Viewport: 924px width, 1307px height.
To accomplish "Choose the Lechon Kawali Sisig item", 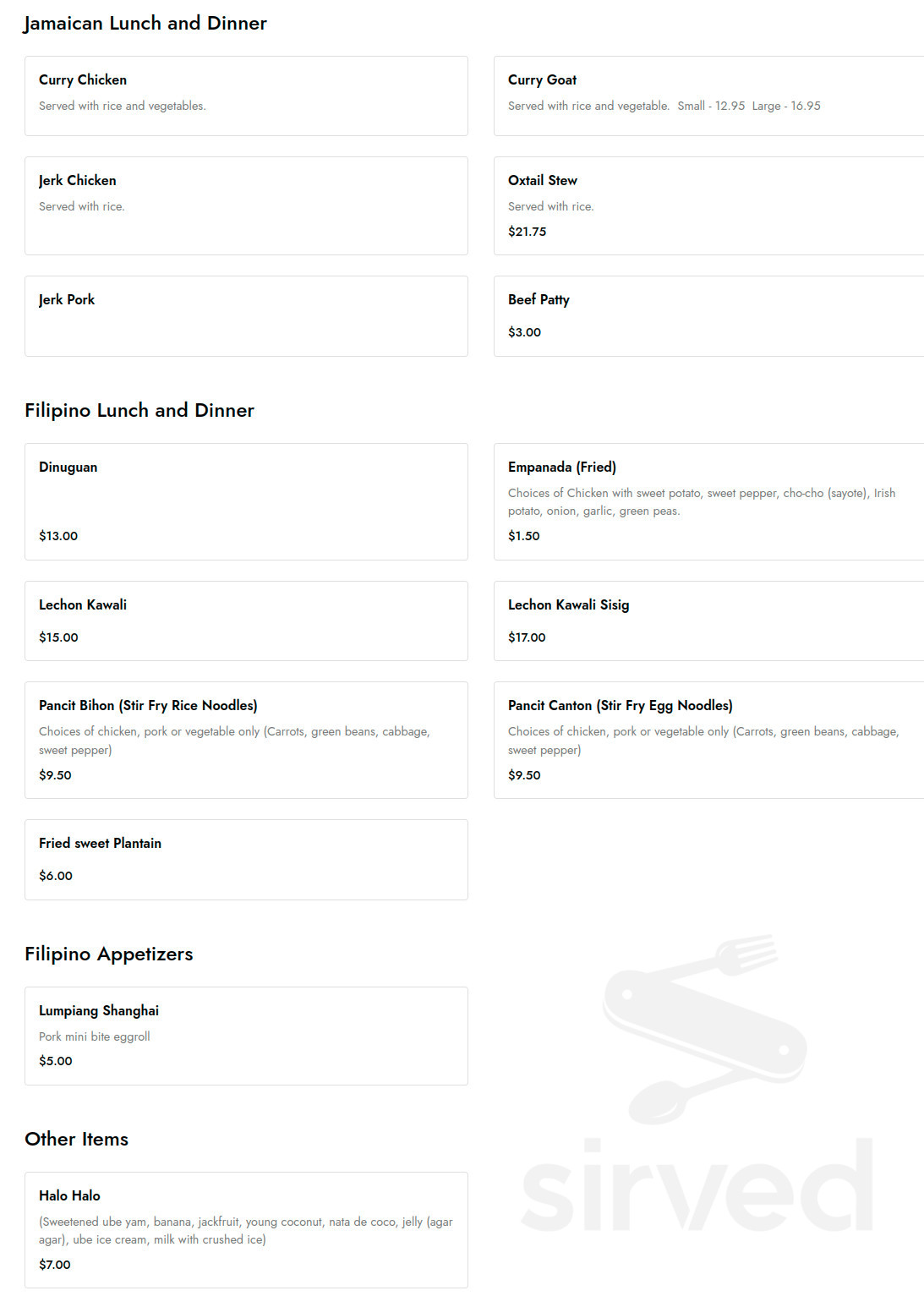I will coord(708,621).
